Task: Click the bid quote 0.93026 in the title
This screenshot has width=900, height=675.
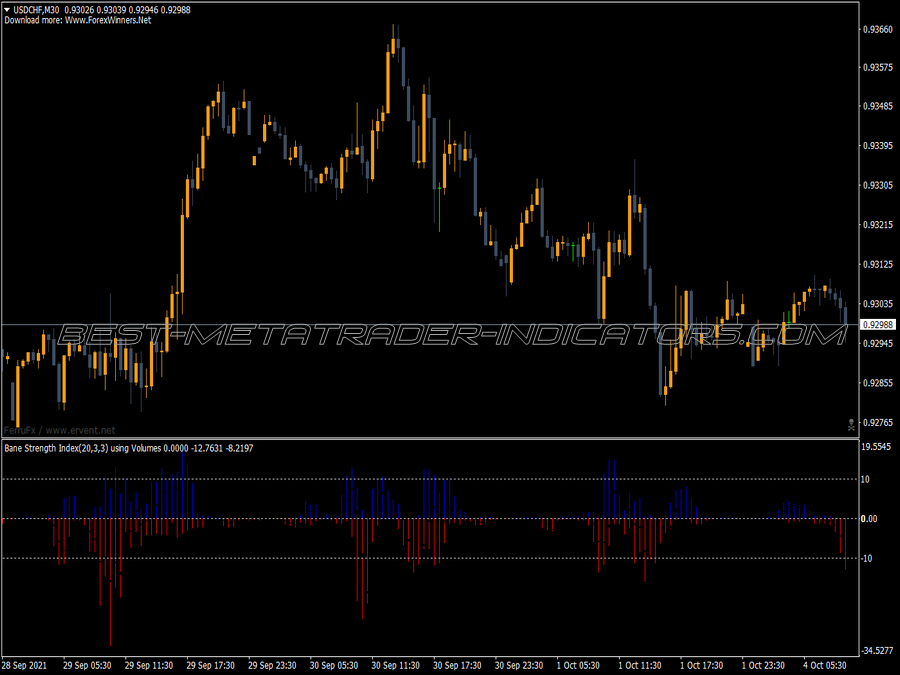Action: coord(78,9)
